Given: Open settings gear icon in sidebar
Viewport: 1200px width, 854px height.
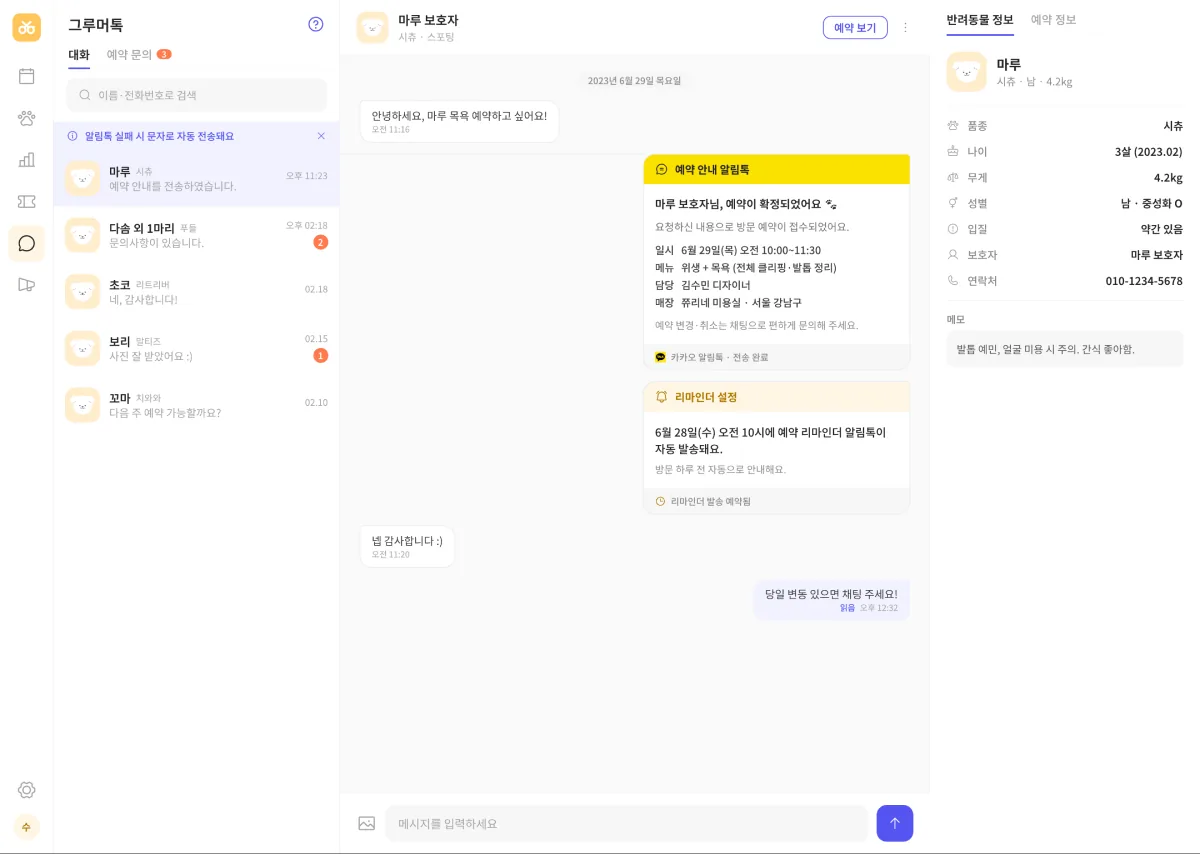Looking at the screenshot, I should 27,790.
